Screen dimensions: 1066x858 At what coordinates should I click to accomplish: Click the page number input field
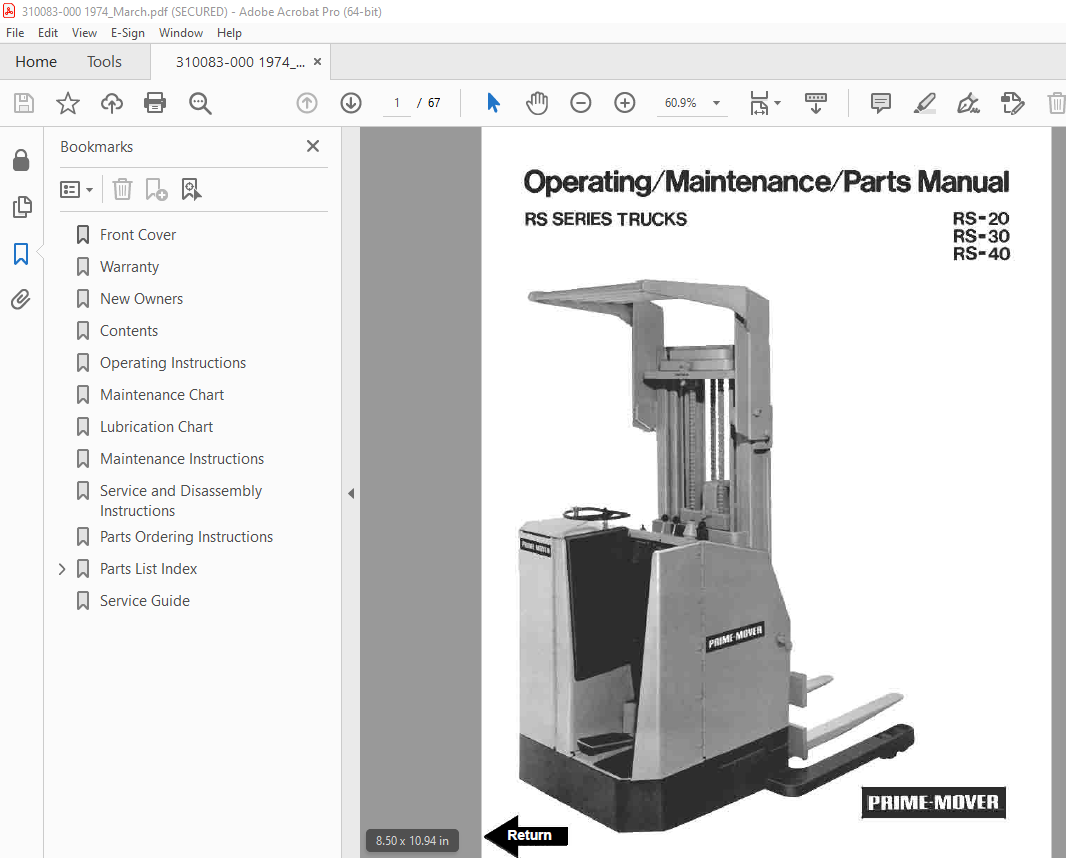(x=397, y=103)
